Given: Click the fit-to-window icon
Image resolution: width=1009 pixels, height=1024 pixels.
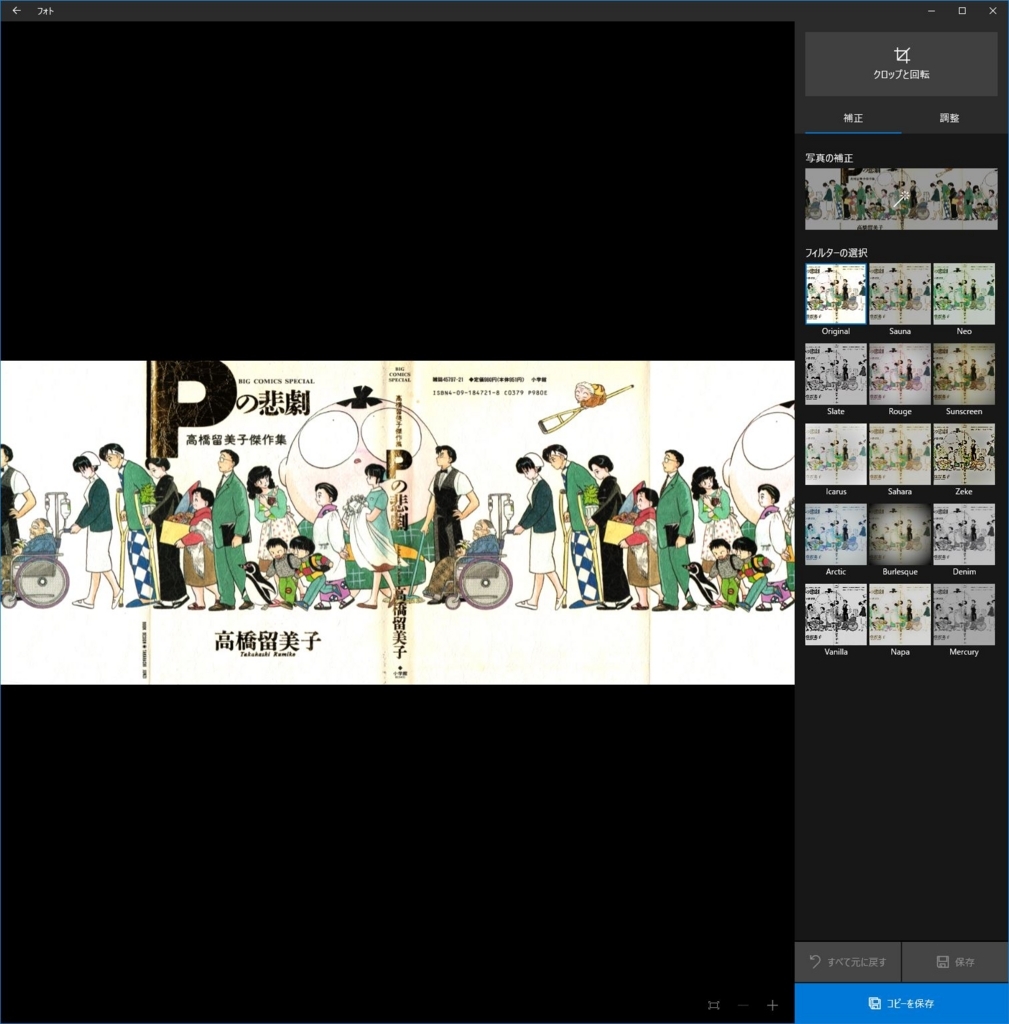Looking at the screenshot, I should click(x=714, y=1005).
